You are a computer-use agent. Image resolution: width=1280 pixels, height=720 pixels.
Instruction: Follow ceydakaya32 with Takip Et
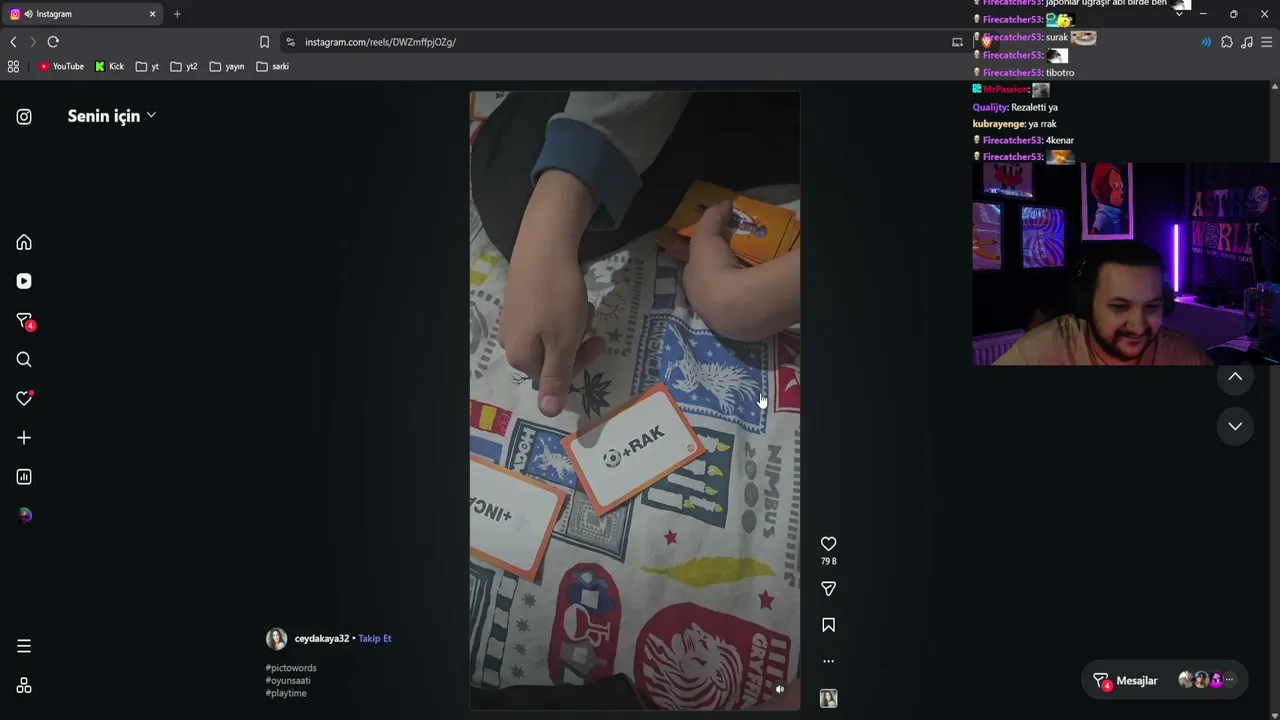point(375,639)
